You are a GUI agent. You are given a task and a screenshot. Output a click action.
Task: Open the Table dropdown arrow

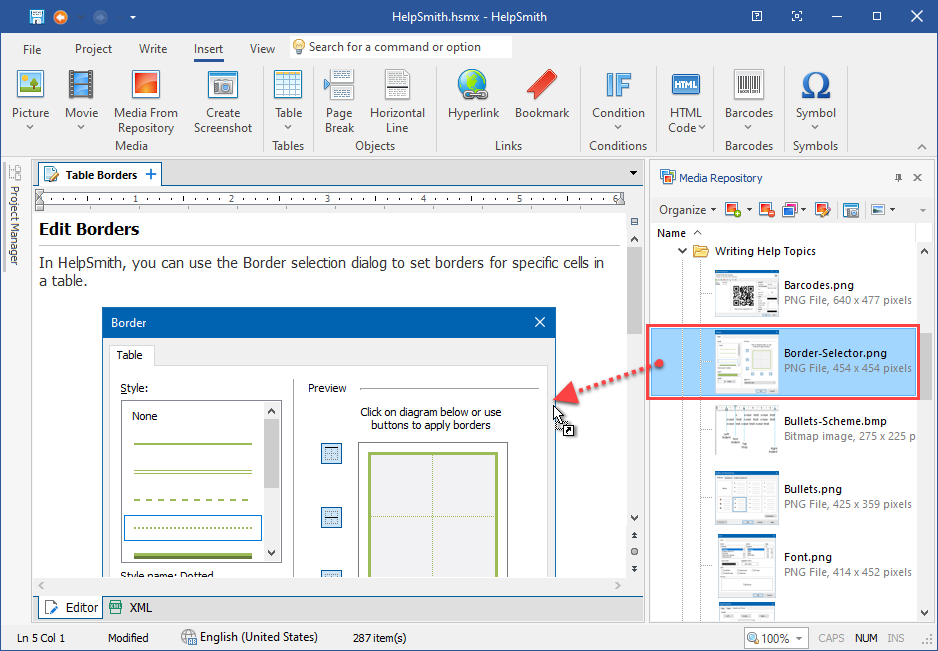click(x=288, y=127)
